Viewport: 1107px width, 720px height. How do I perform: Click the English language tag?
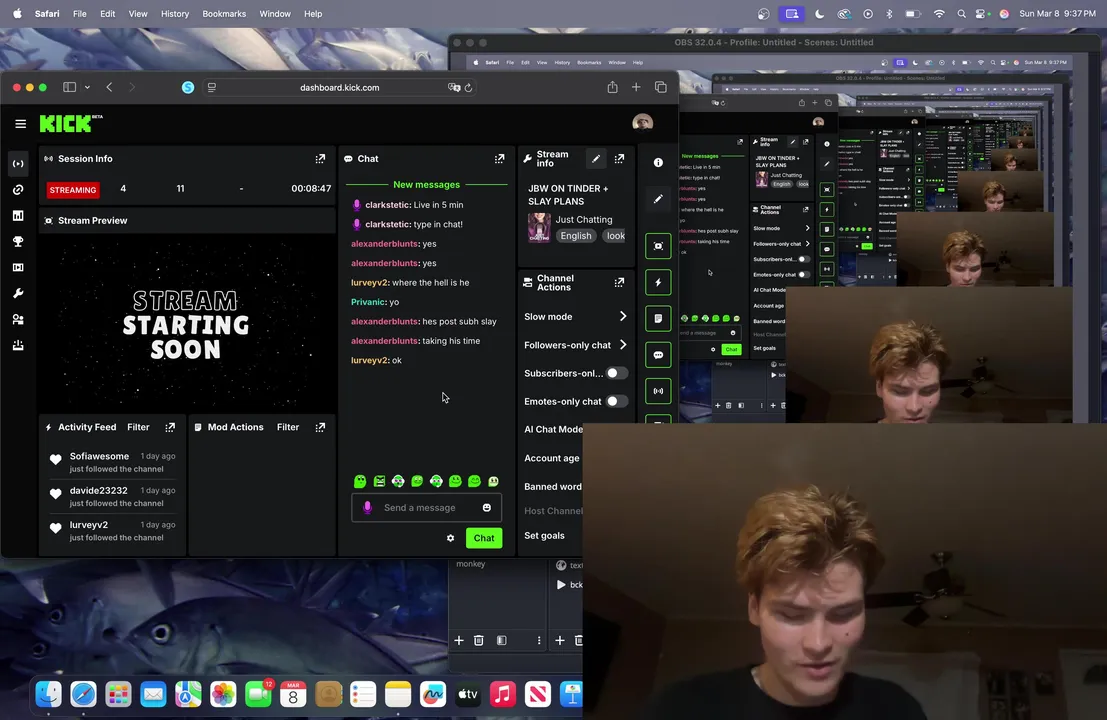pyautogui.click(x=576, y=236)
